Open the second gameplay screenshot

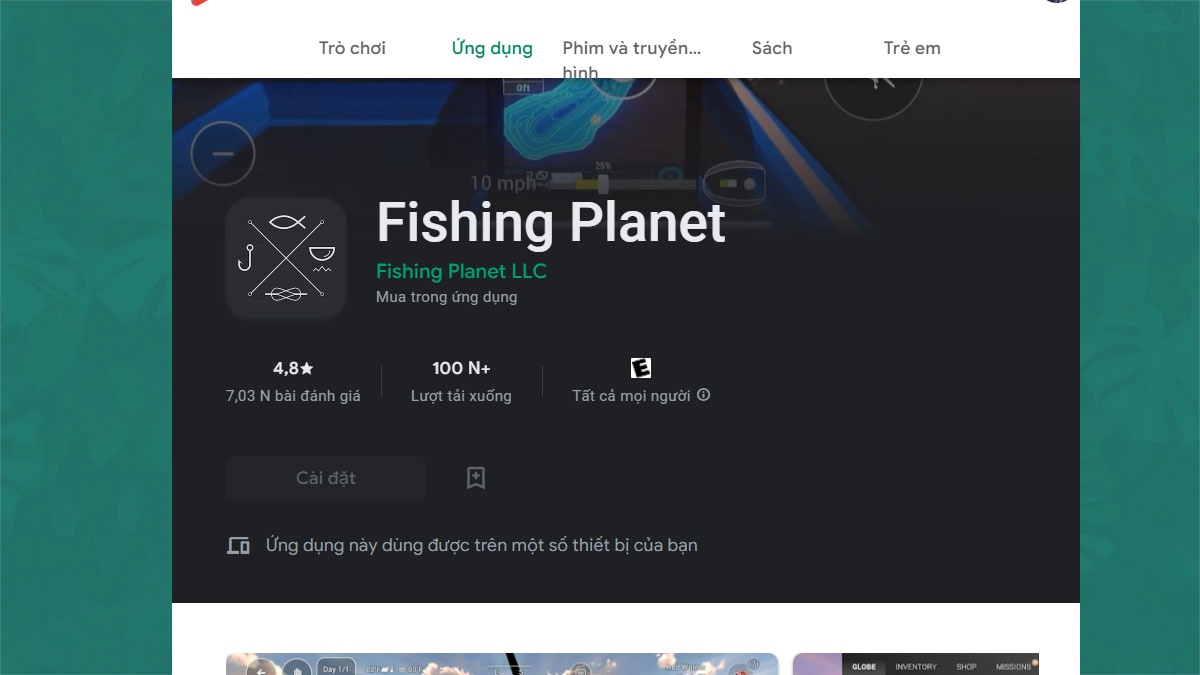[915, 663]
